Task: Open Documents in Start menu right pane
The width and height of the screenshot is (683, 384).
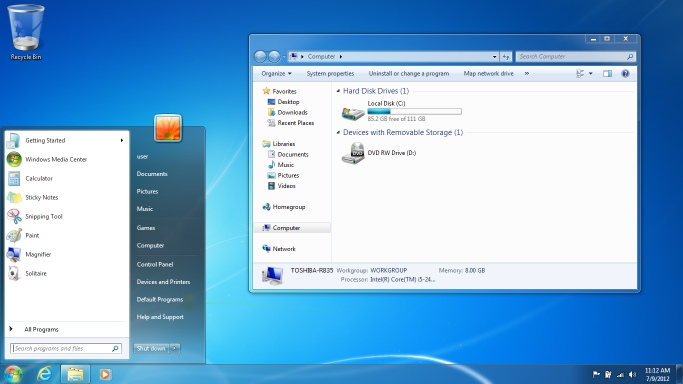Action: pyautogui.click(x=152, y=174)
